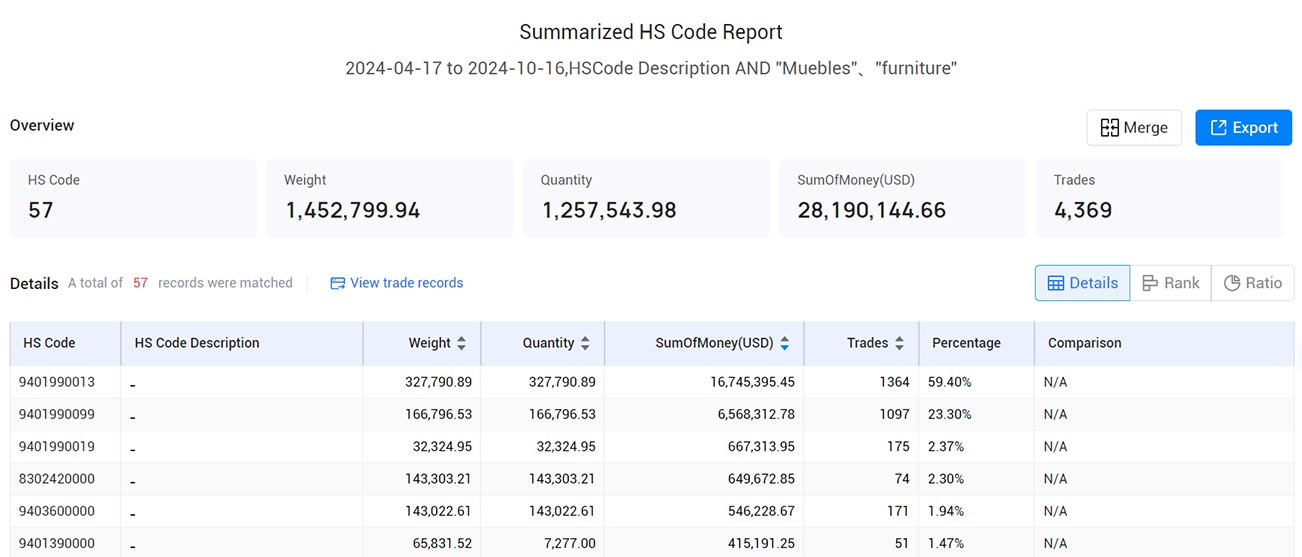This screenshot has height=557, width=1302.
Task: Click the Overview Quantity card 1,257,543.98
Action: click(647, 198)
